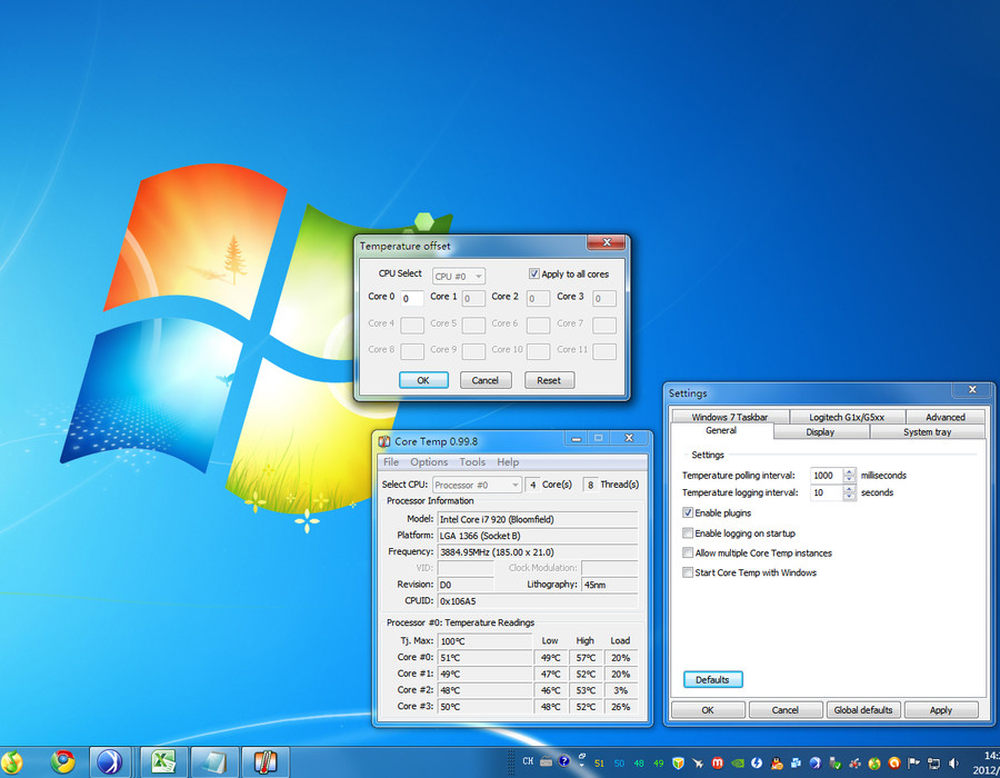The width and height of the screenshot is (1000, 778).
Task: Click the Core Temp thermometer taskbar button
Action: pos(265,762)
